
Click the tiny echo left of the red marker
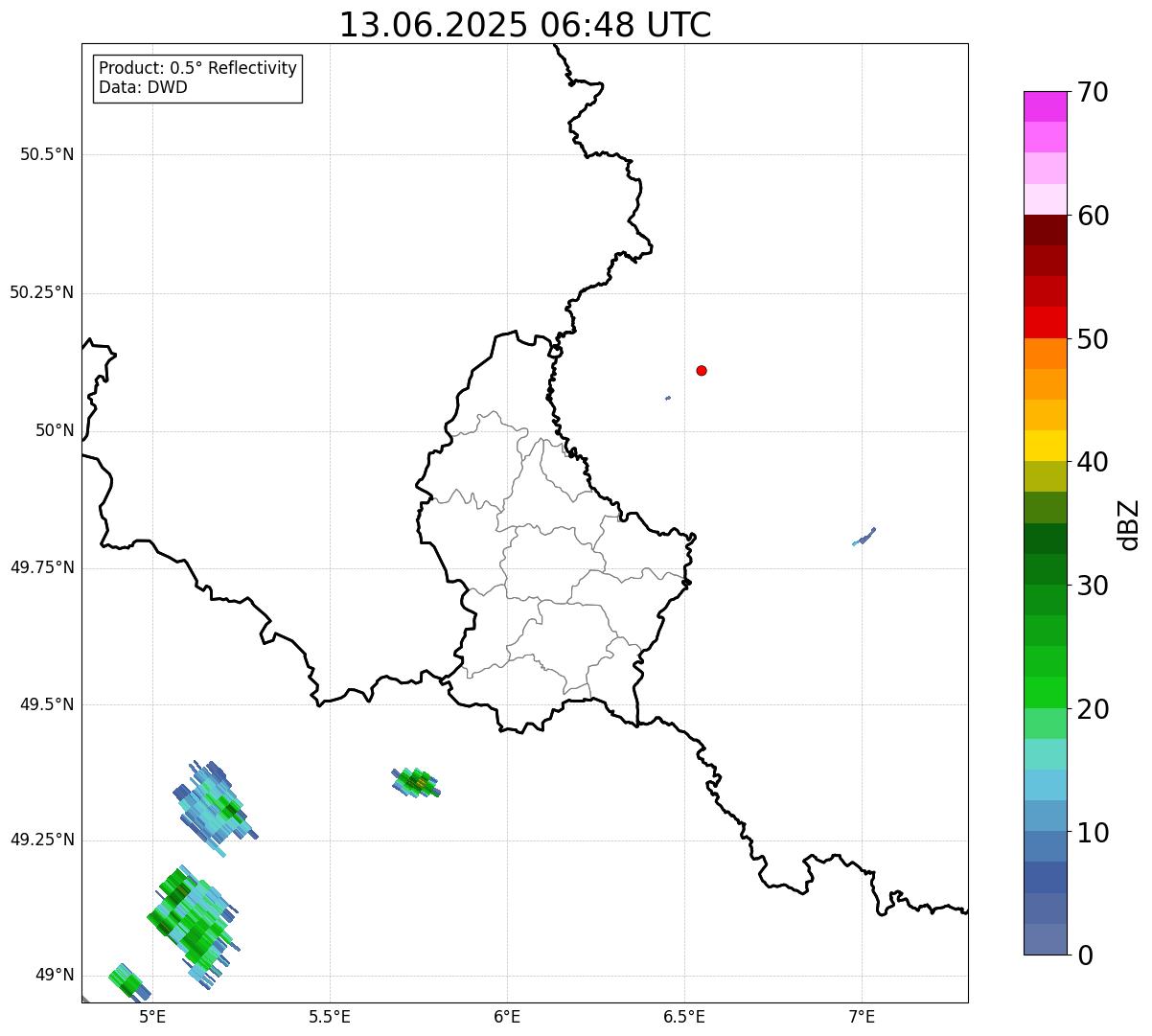pyautogui.click(x=668, y=398)
